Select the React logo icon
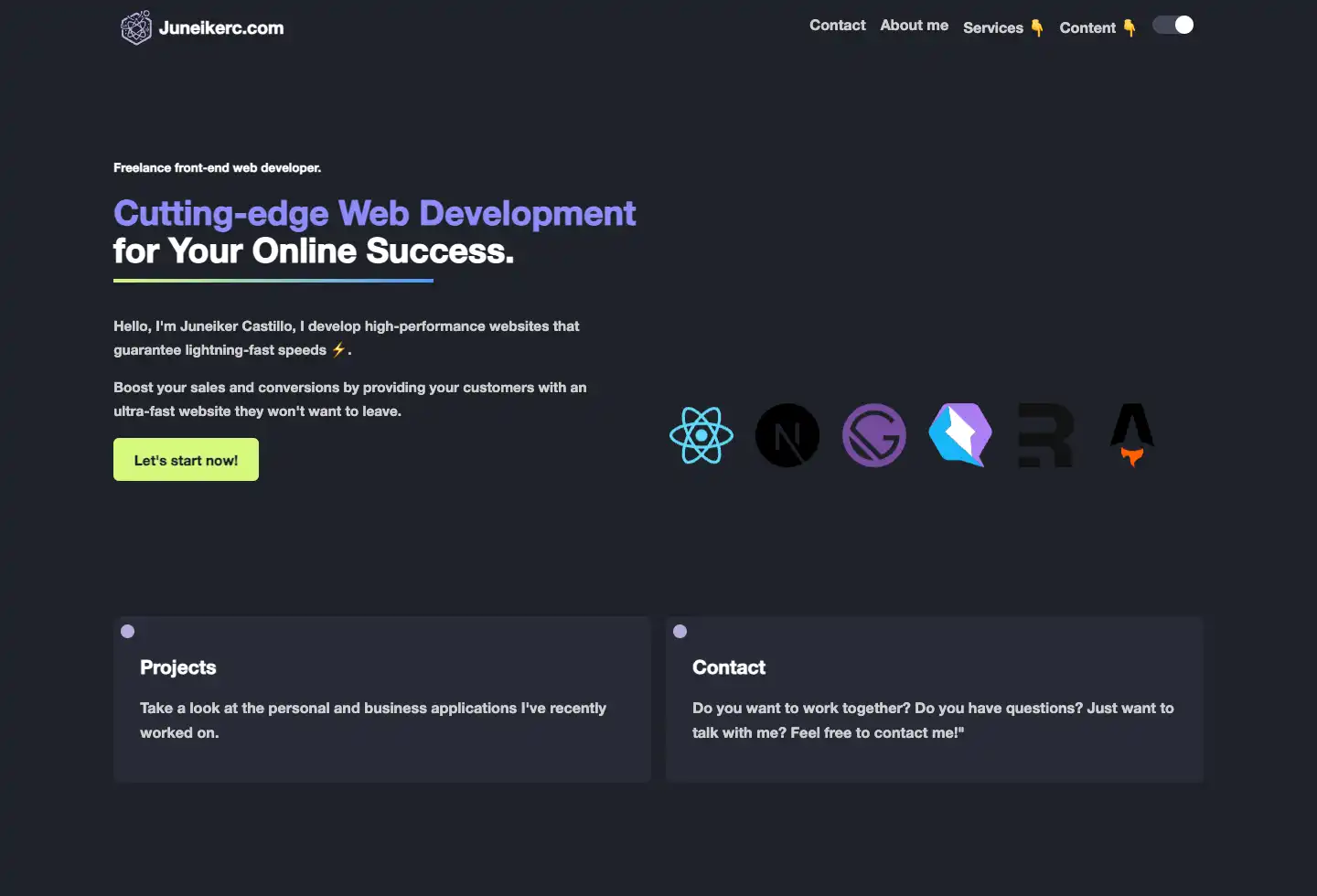 [x=701, y=435]
